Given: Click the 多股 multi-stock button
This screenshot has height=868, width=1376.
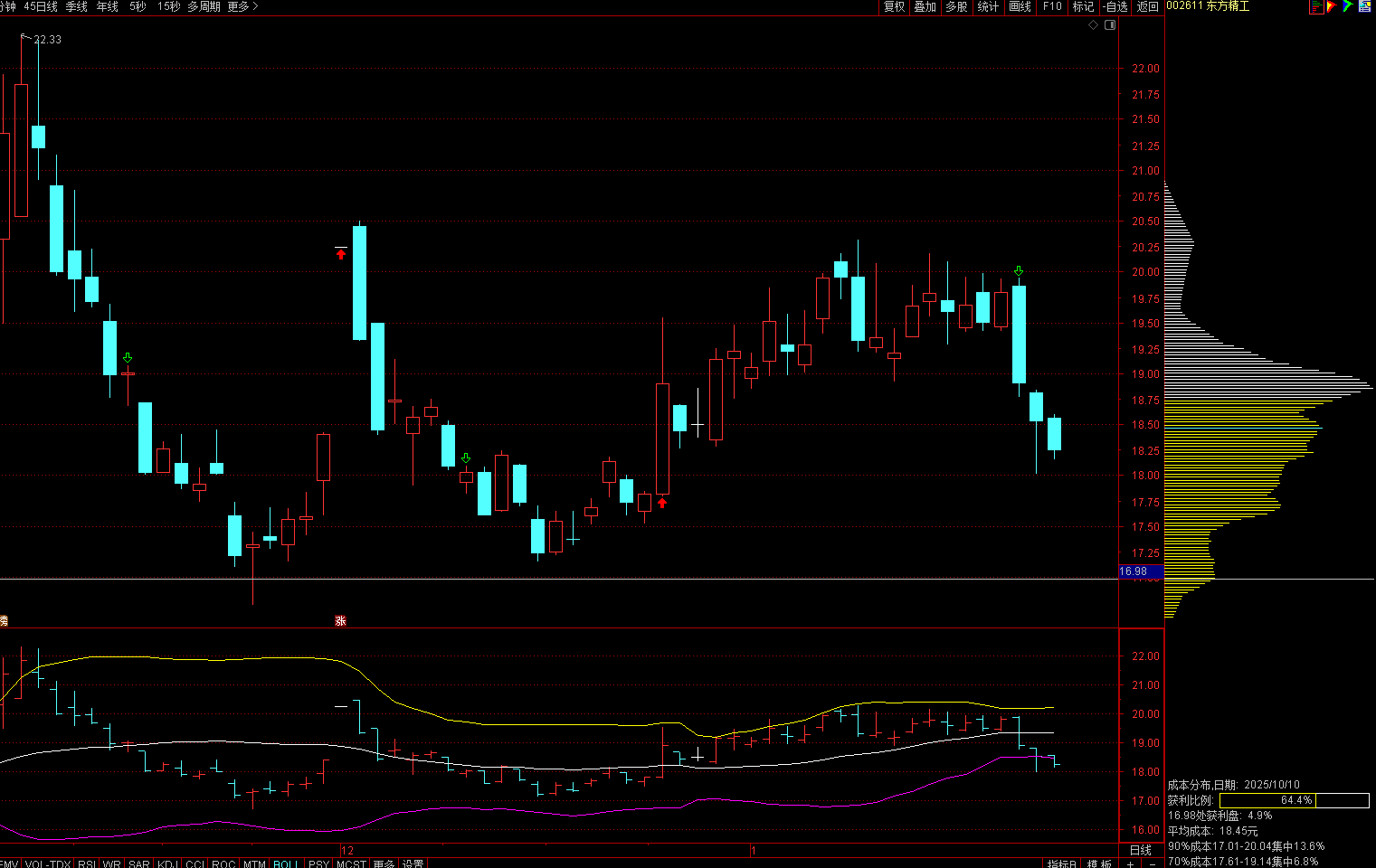Looking at the screenshot, I should pyautogui.click(x=956, y=6).
